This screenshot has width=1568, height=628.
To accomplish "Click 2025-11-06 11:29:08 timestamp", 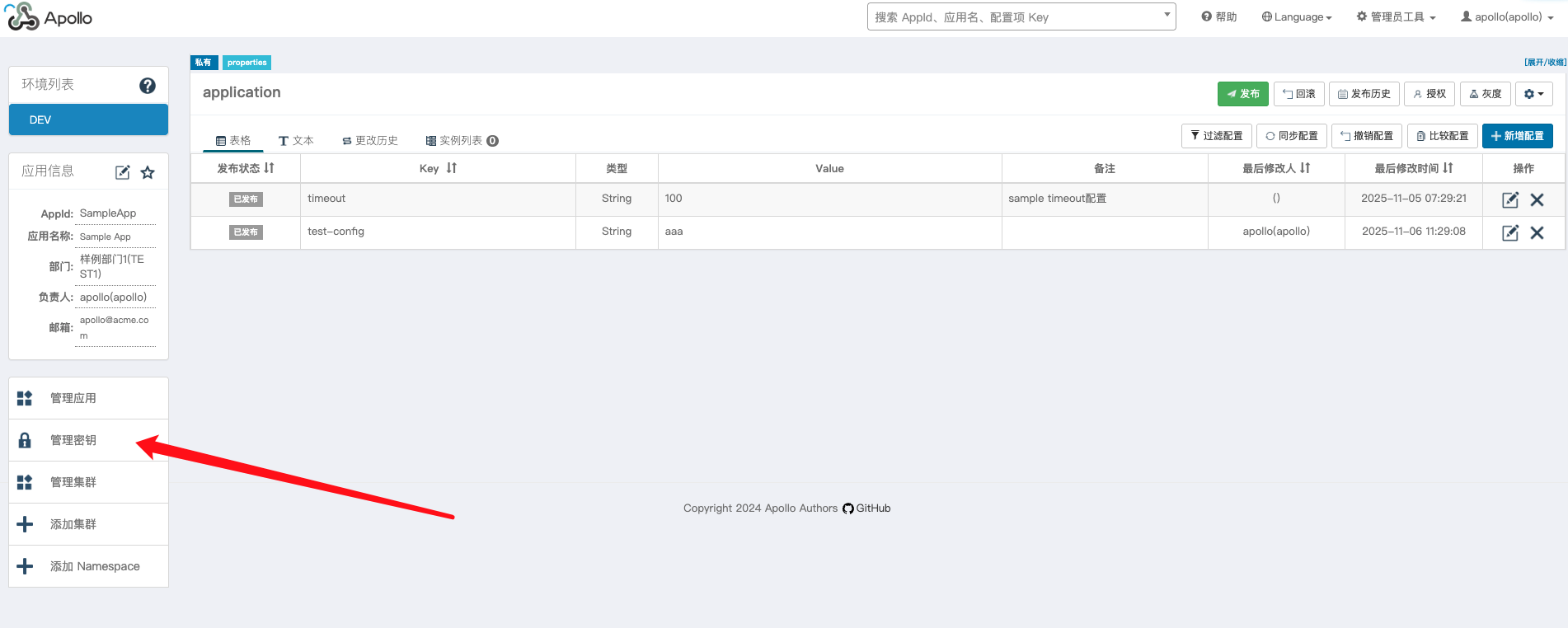I will tap(1414, 232).
